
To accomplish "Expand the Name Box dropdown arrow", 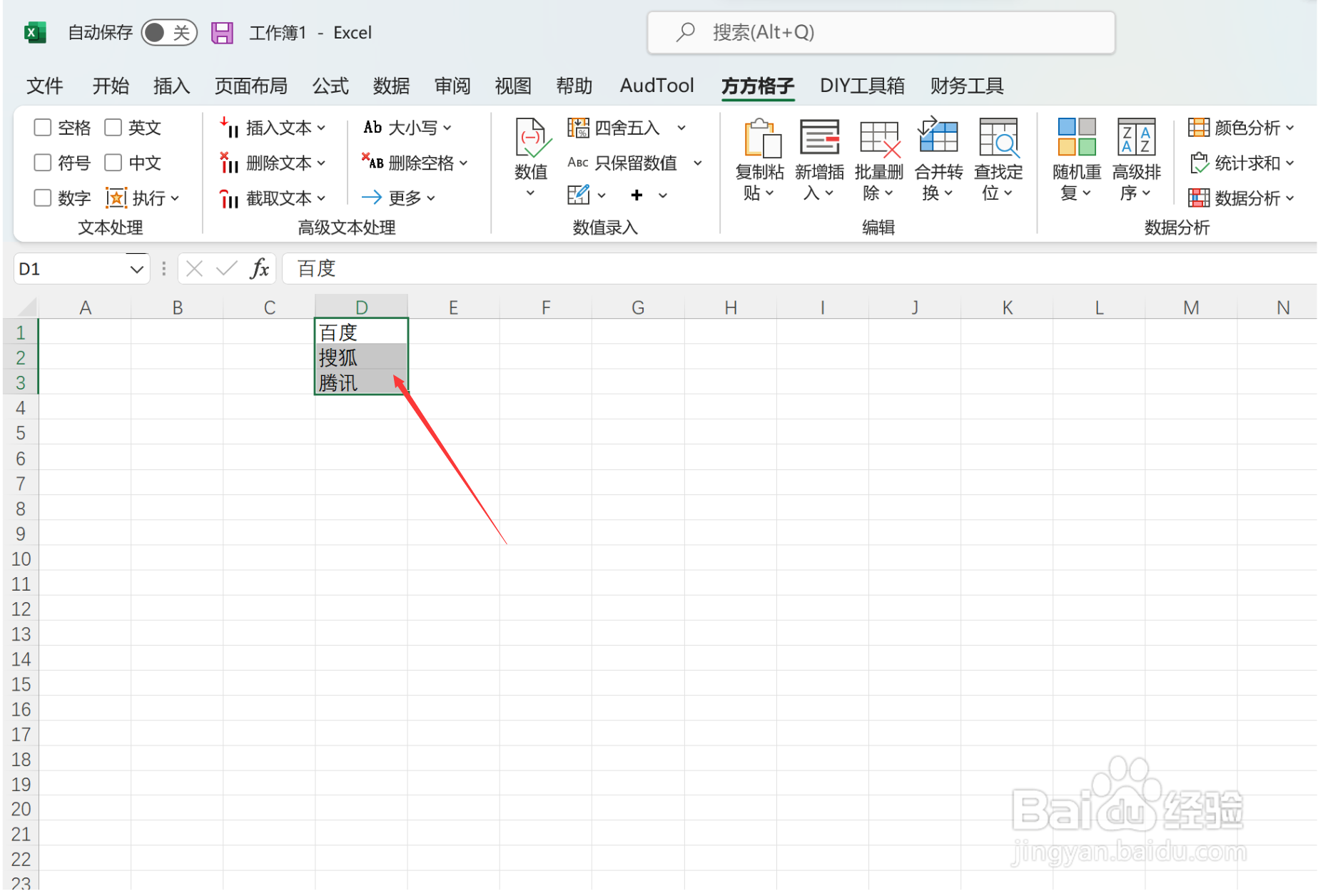I will coord(136,270).
